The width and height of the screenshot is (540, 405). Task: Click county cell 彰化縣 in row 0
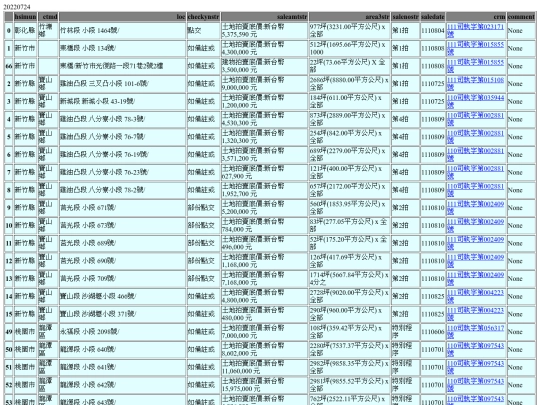point(25,30)
